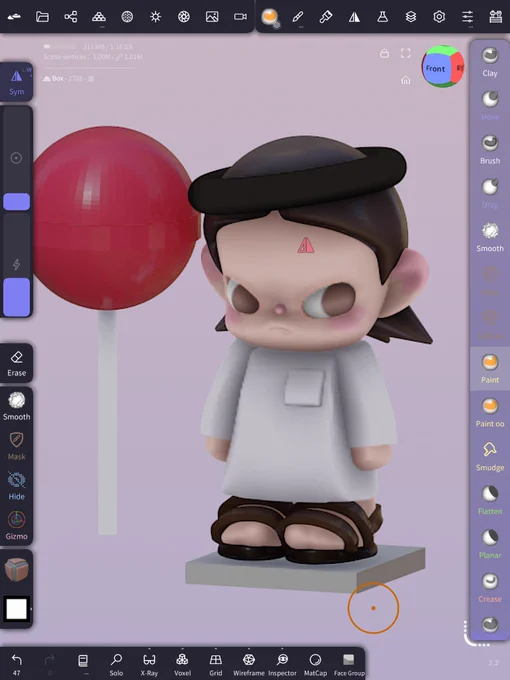
Task: Open the Background image menu
Action: coord(212,17)
